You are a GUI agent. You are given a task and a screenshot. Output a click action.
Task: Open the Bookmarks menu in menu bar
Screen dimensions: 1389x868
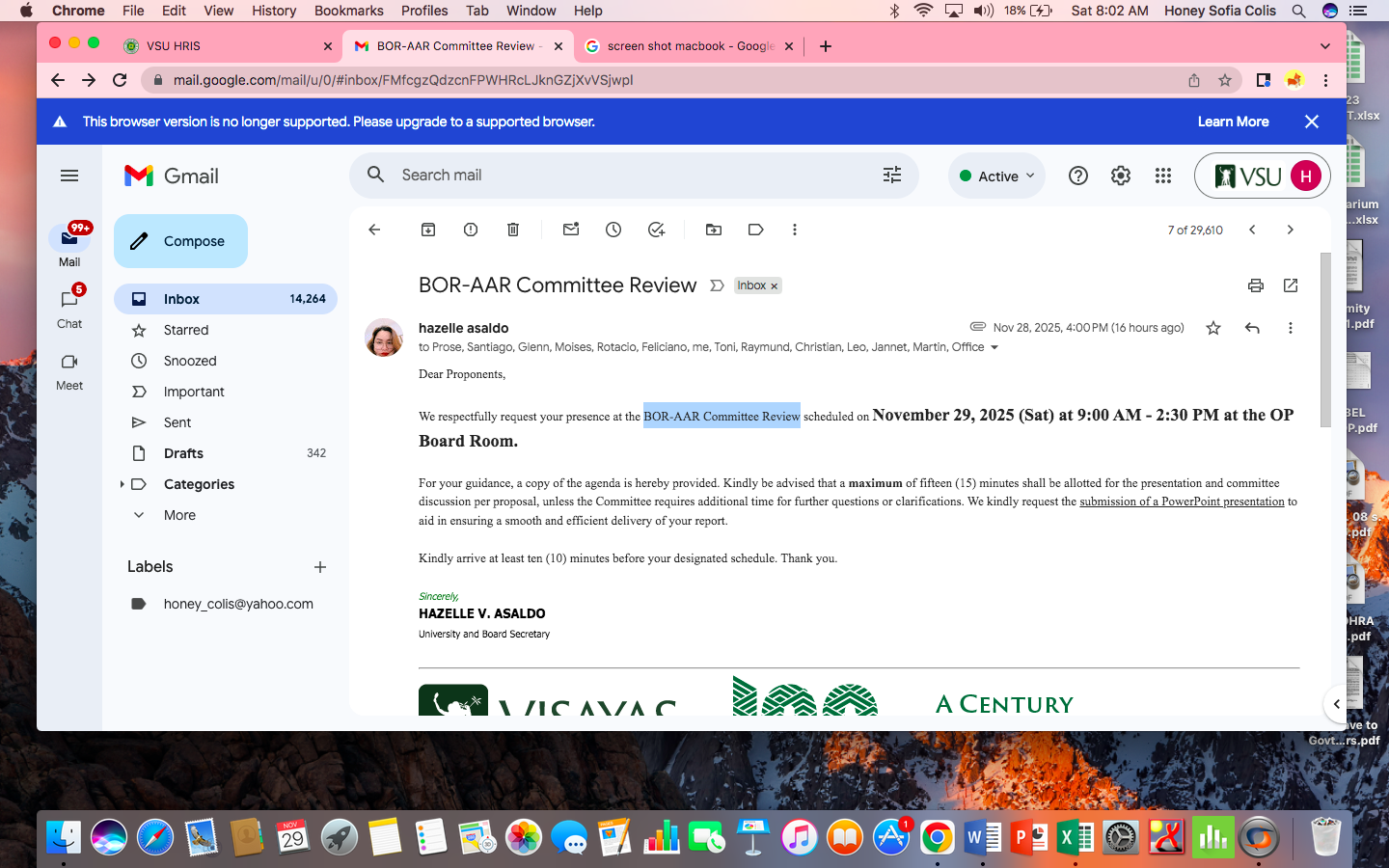click(348, 11)
